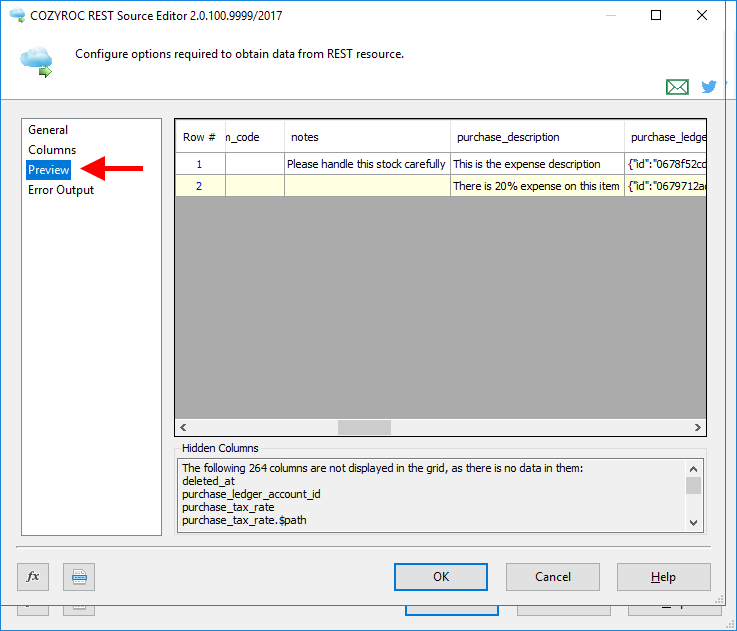Select row number 1 in the grid
Image resolution: width=737 pixels, height=631 pixels.
coord(199,164)
